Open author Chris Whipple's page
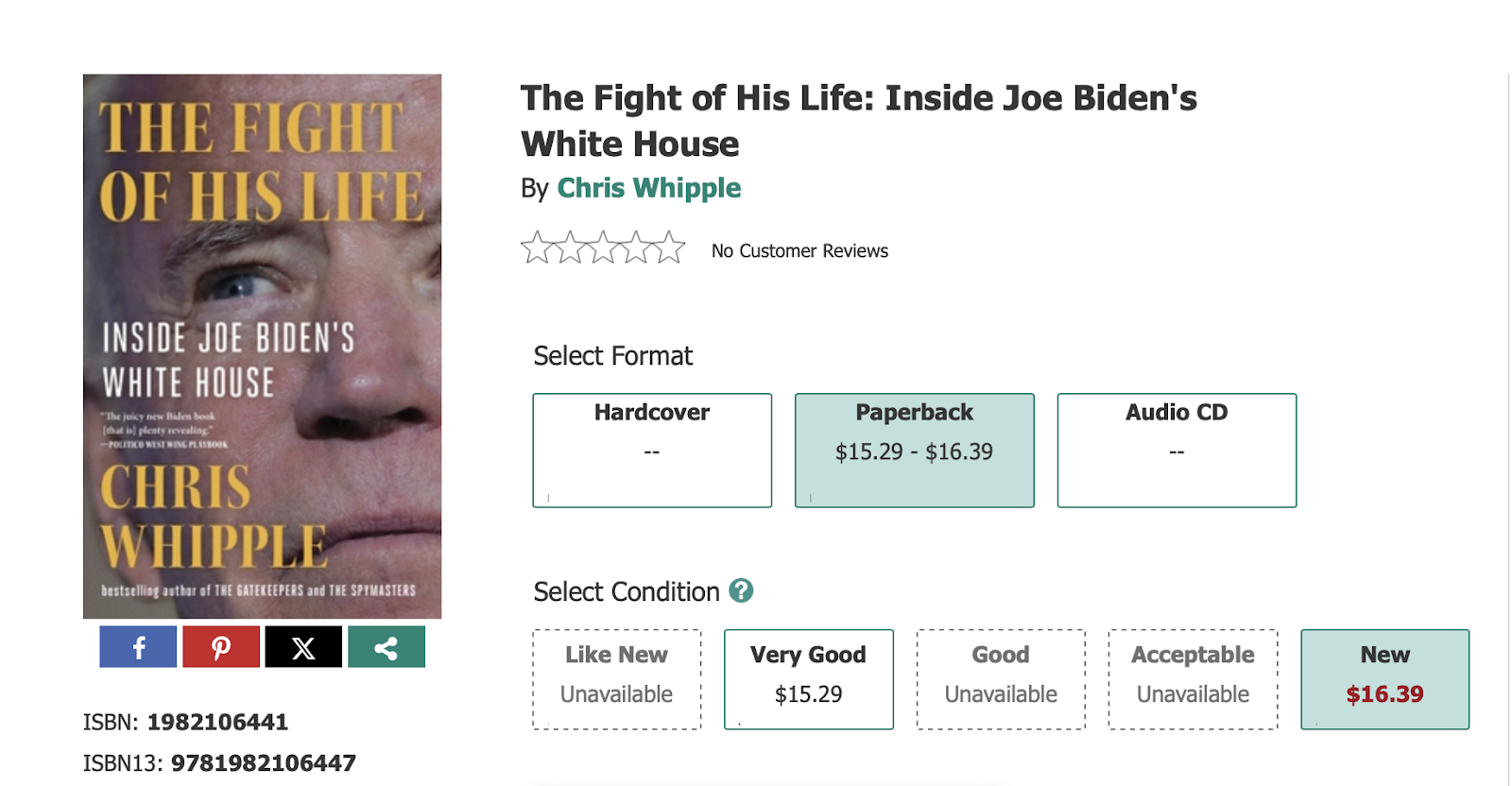Viewport: 1512px width, 786px height. pos(648,188)
